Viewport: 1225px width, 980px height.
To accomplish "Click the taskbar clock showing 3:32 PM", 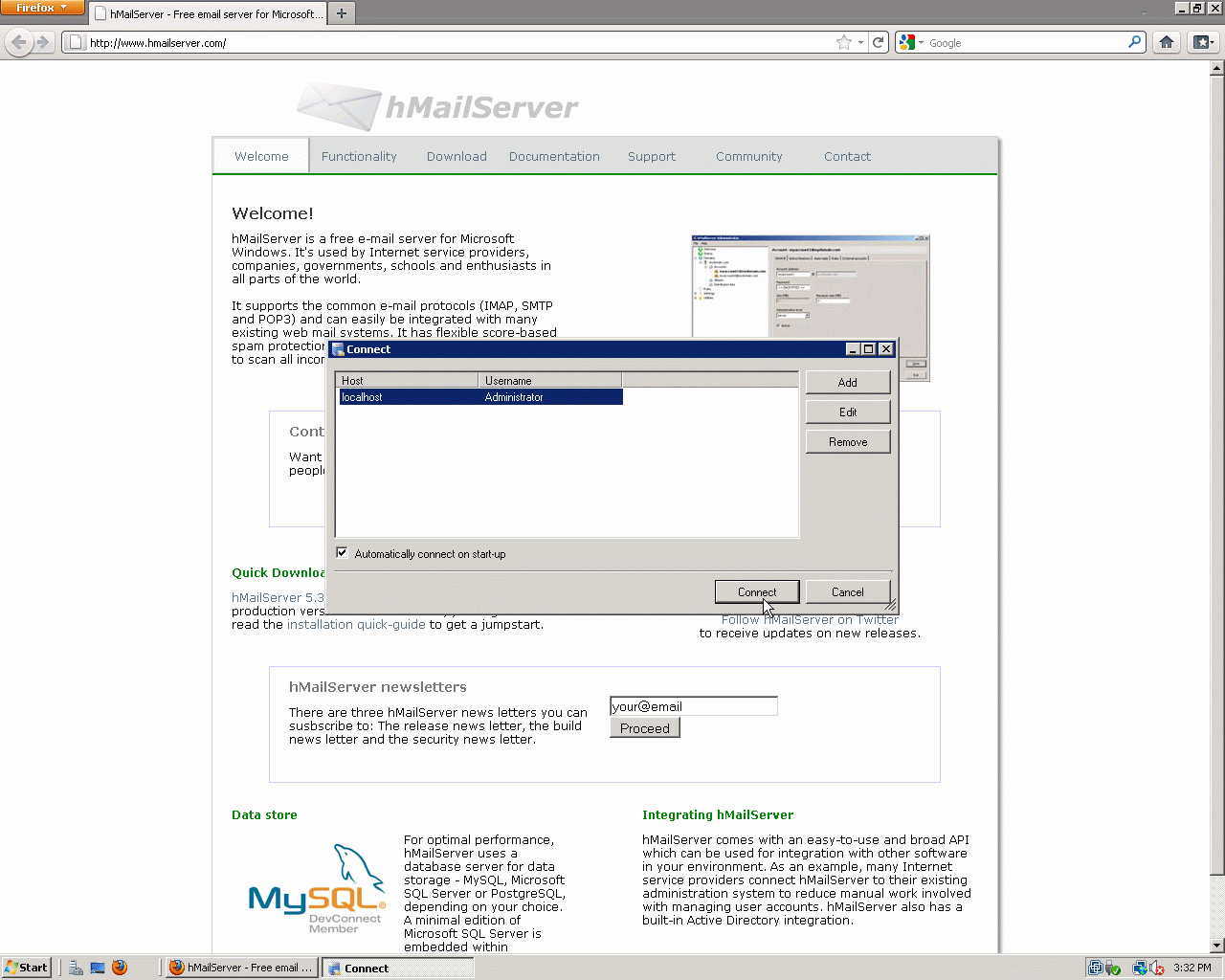I will (1192, 968).
